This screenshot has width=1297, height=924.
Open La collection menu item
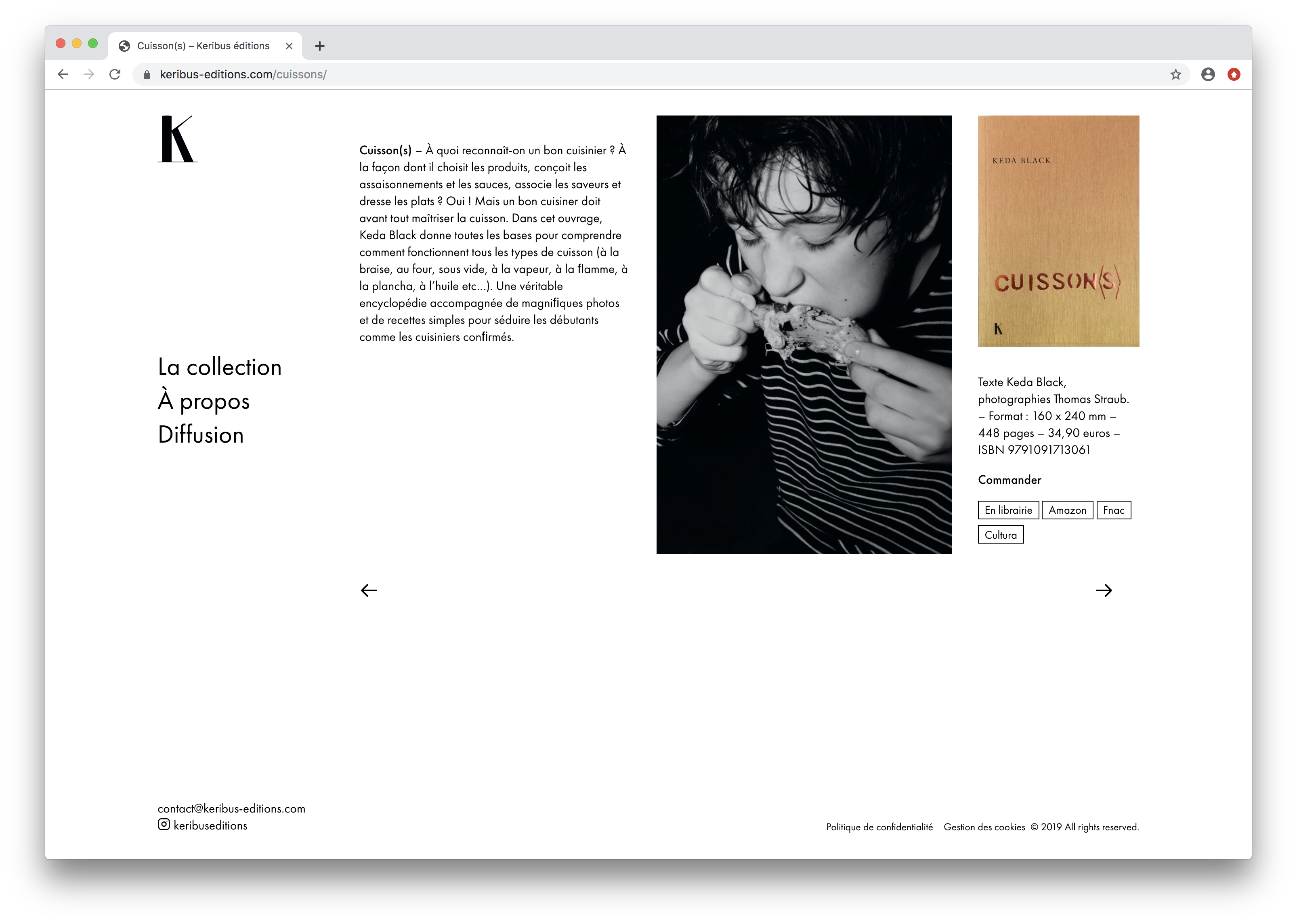(x=220, y=367)
